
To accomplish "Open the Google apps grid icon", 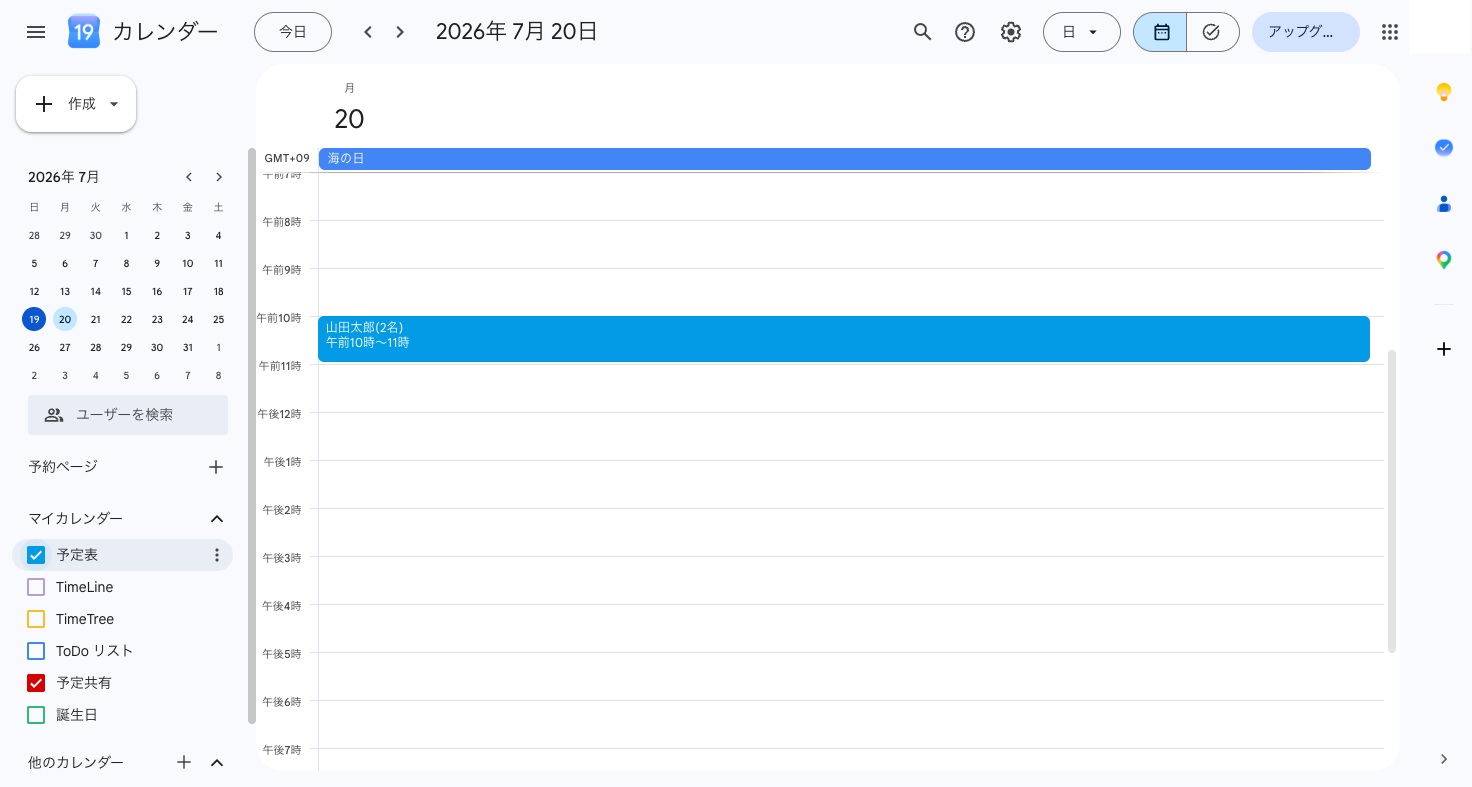I will pos(1389,32).
